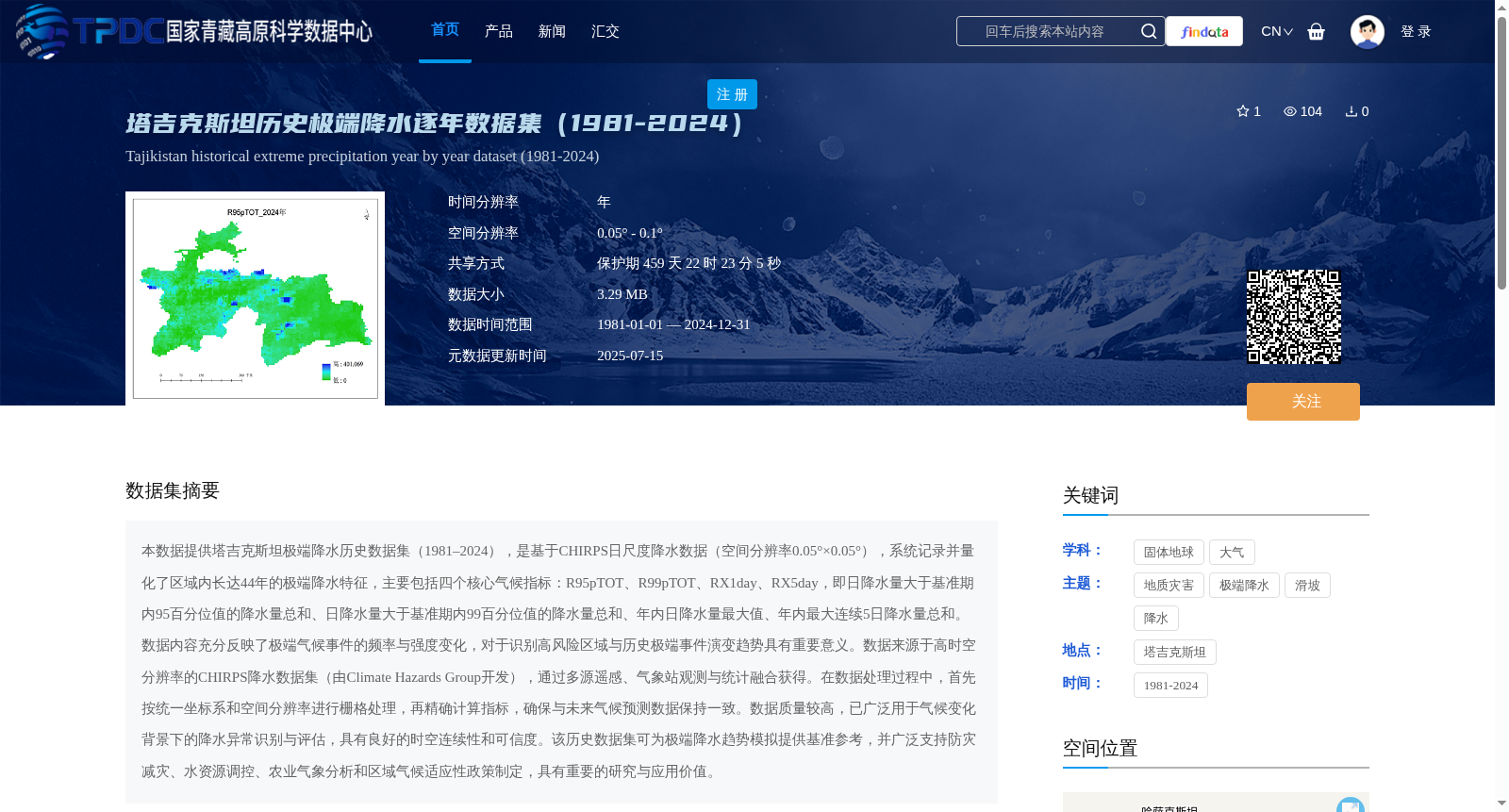Click the metadata update date 2025-07-15
Screen dimensions: 1509x812
pyautogui.click(x=630, y=356)
